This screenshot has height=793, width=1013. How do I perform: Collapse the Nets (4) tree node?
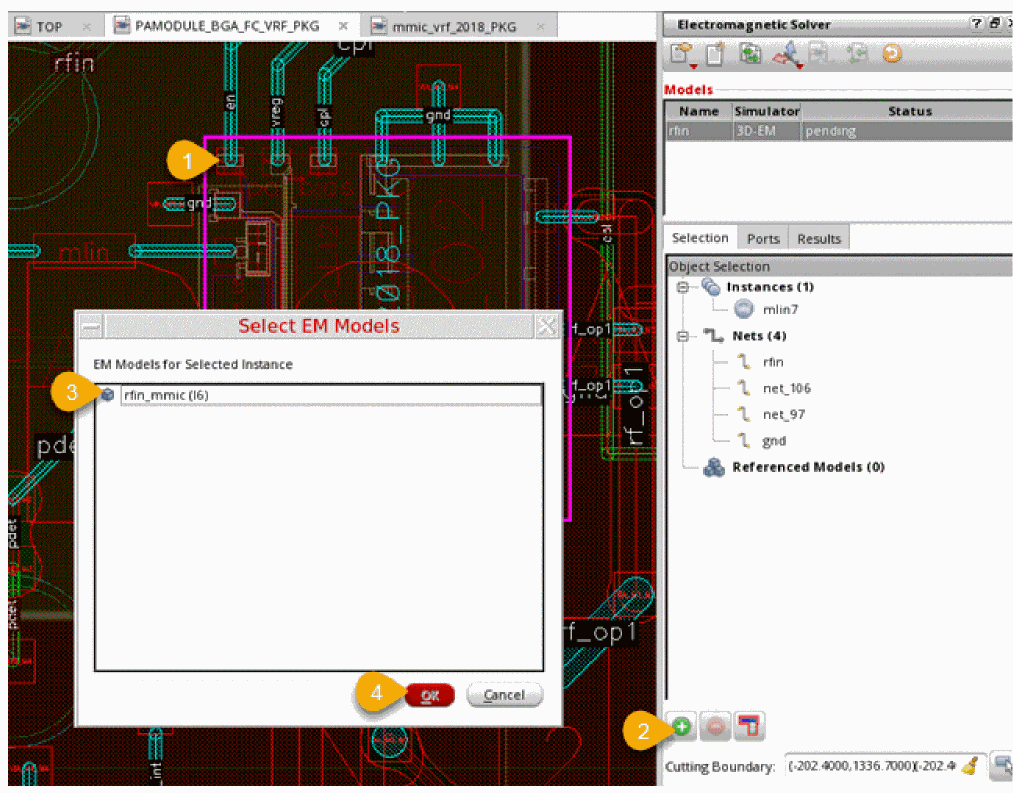point(684,337)
